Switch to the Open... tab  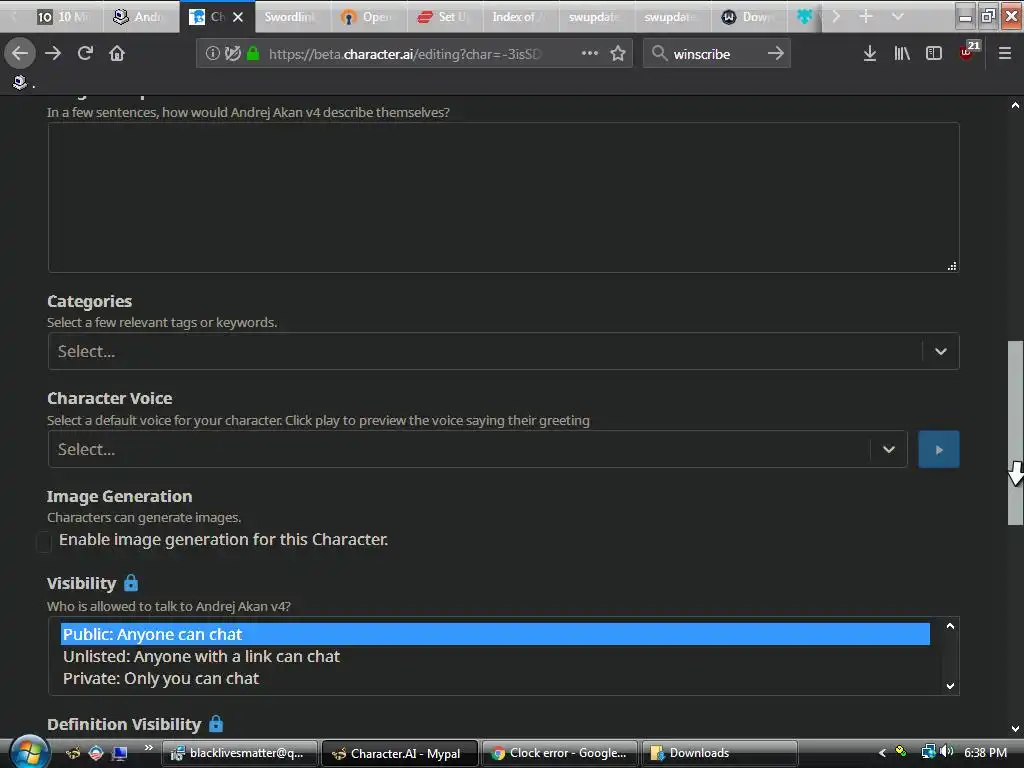tap(368, 17)
